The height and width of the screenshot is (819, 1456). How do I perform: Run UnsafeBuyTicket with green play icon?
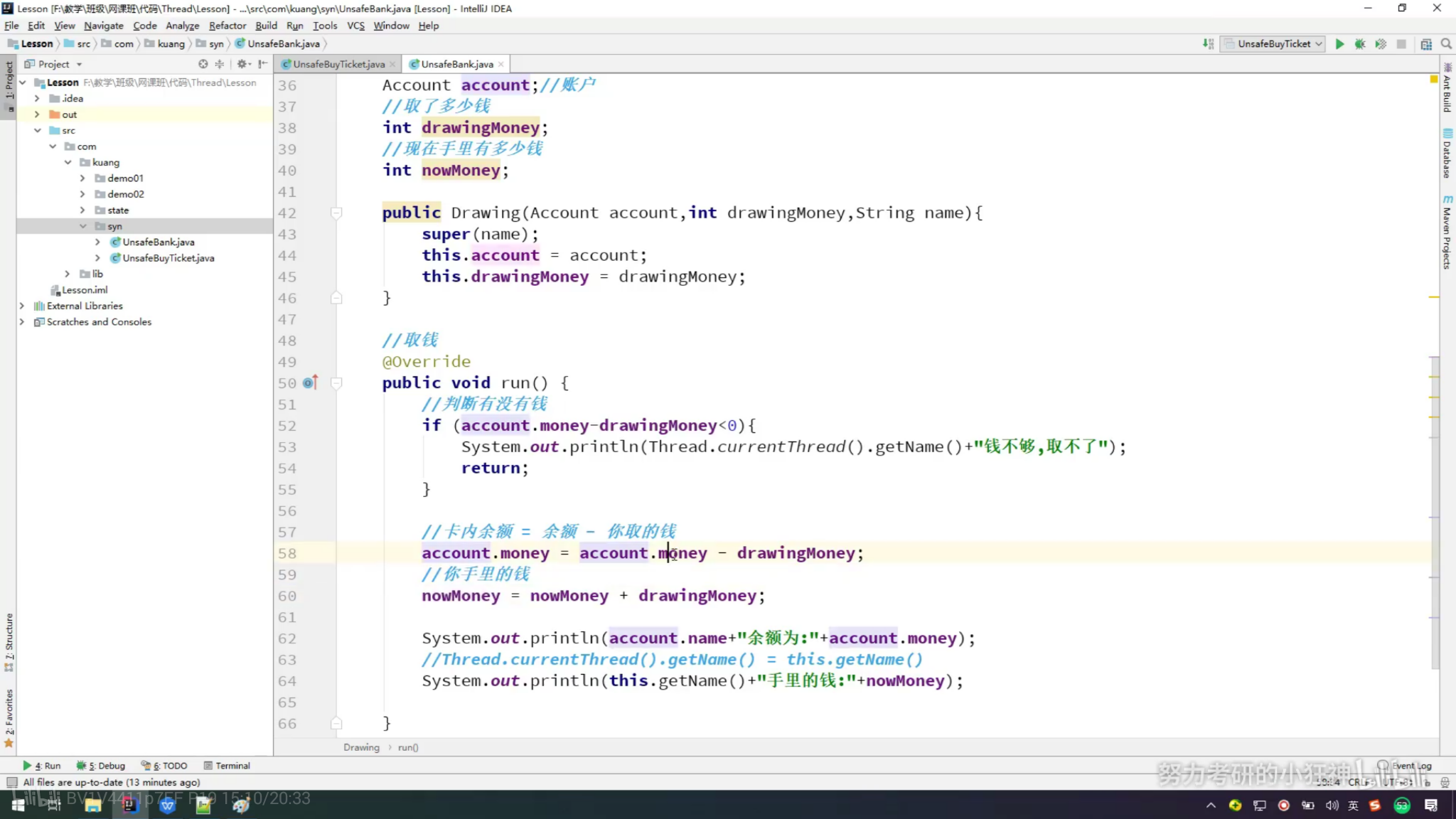(x=1339, y=44)
